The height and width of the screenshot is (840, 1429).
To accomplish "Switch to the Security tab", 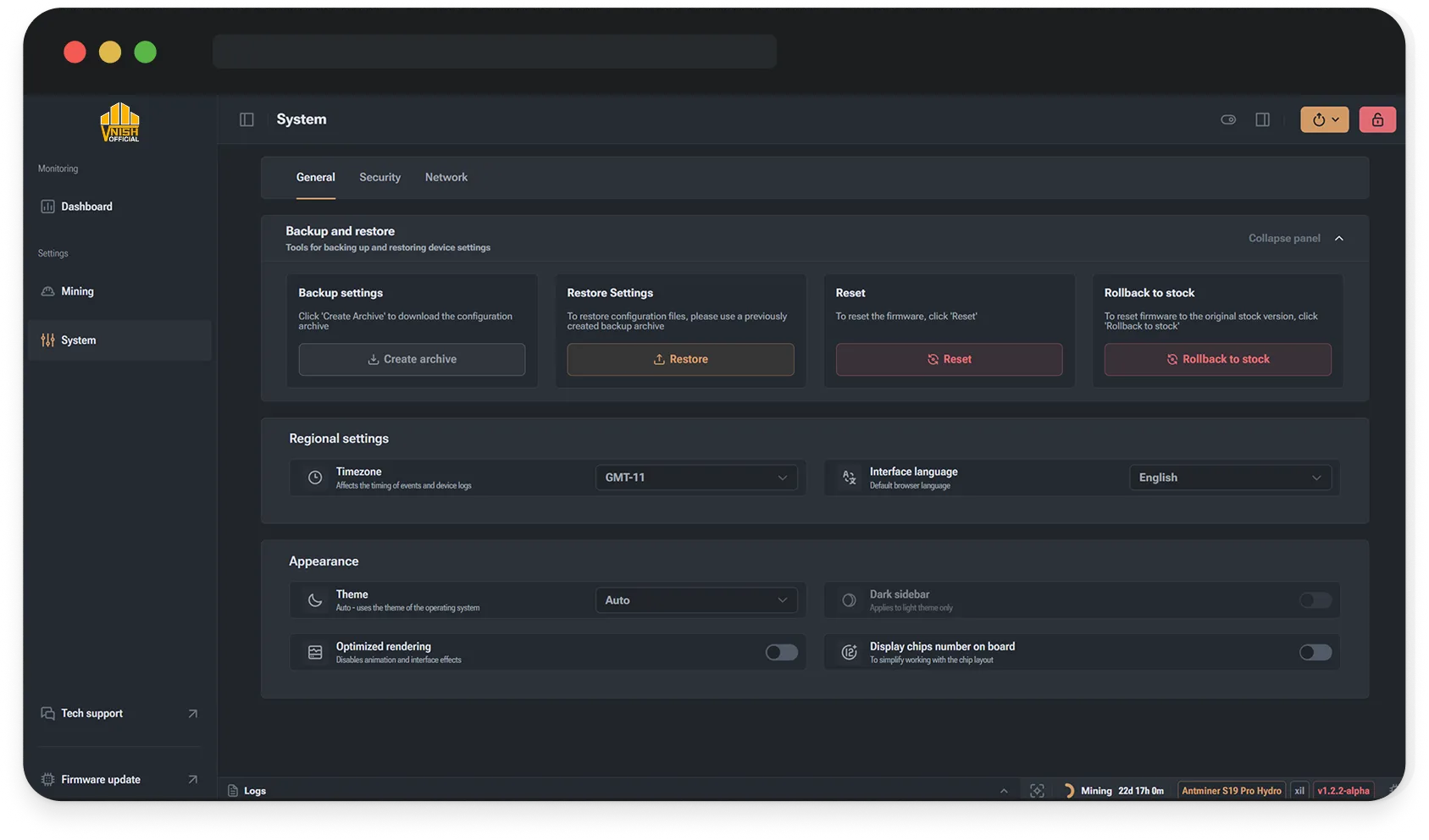I will [379, 178].
